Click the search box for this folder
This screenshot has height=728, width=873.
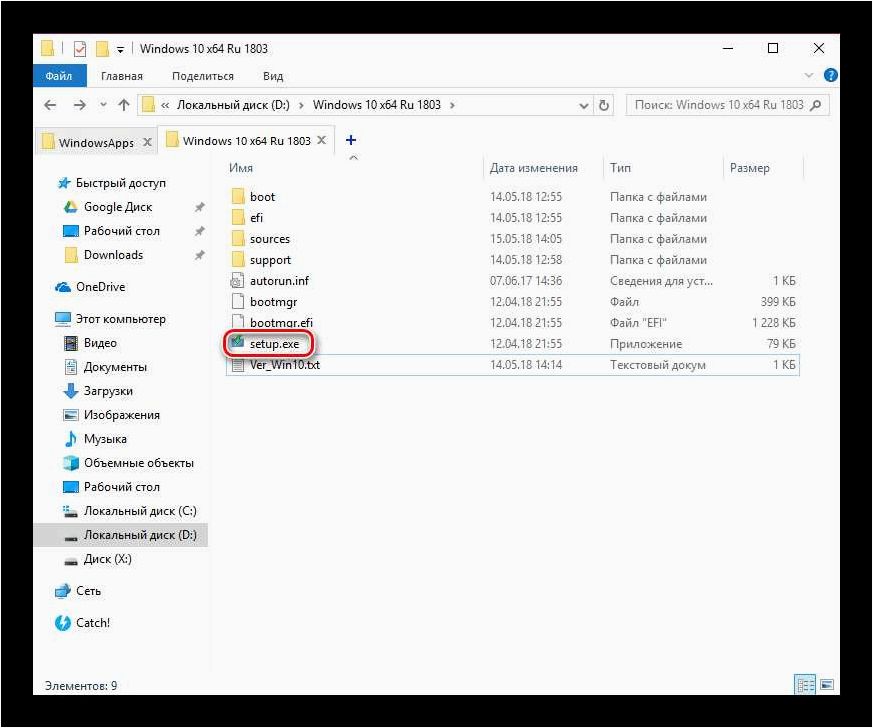point(718,105)
